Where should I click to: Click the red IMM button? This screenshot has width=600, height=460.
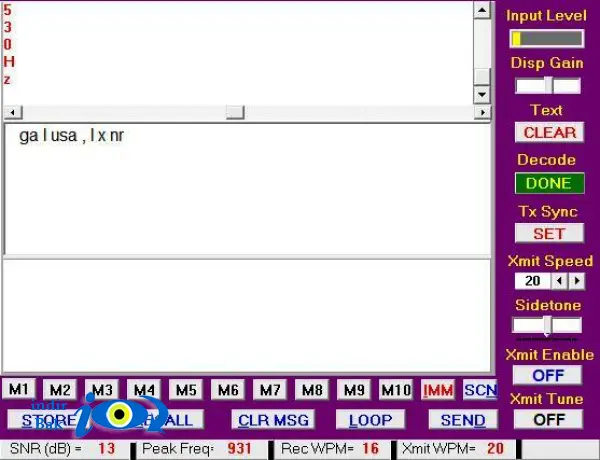click(x=438, y=390)
